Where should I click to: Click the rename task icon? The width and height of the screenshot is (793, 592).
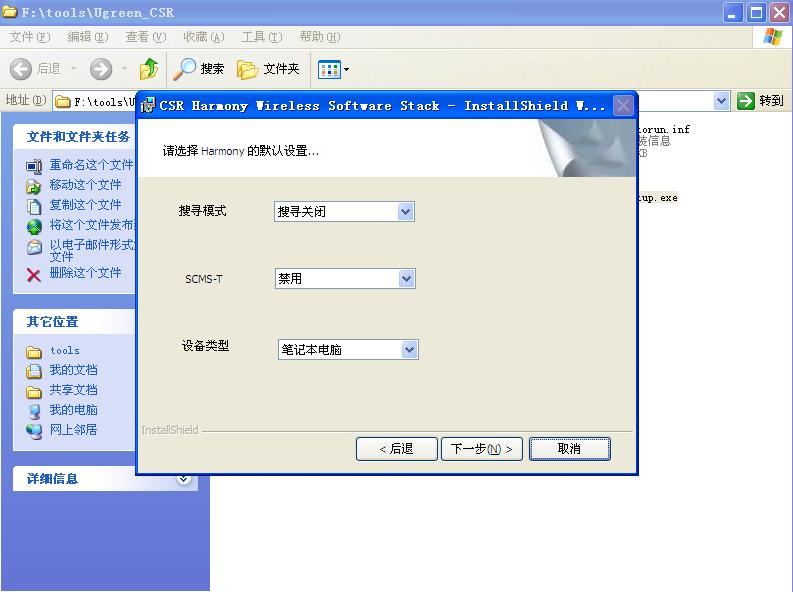(34, 166)
